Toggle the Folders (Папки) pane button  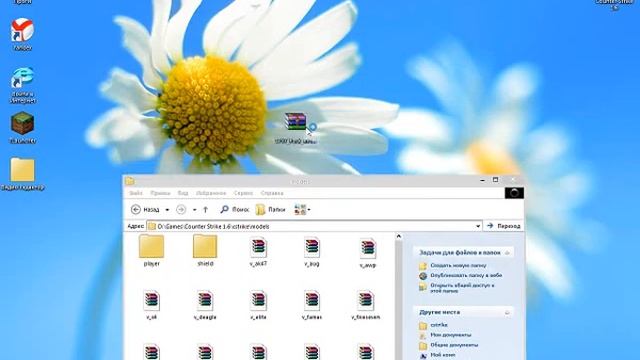coord(270,209)
